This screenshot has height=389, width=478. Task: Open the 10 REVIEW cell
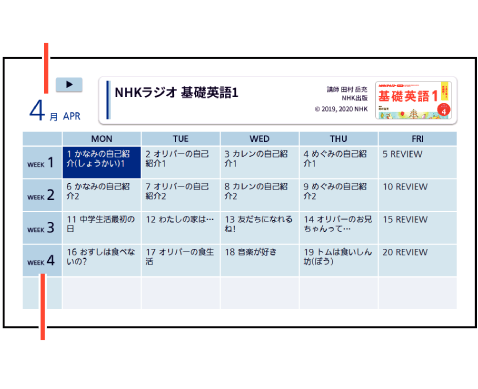pos(418,195)
